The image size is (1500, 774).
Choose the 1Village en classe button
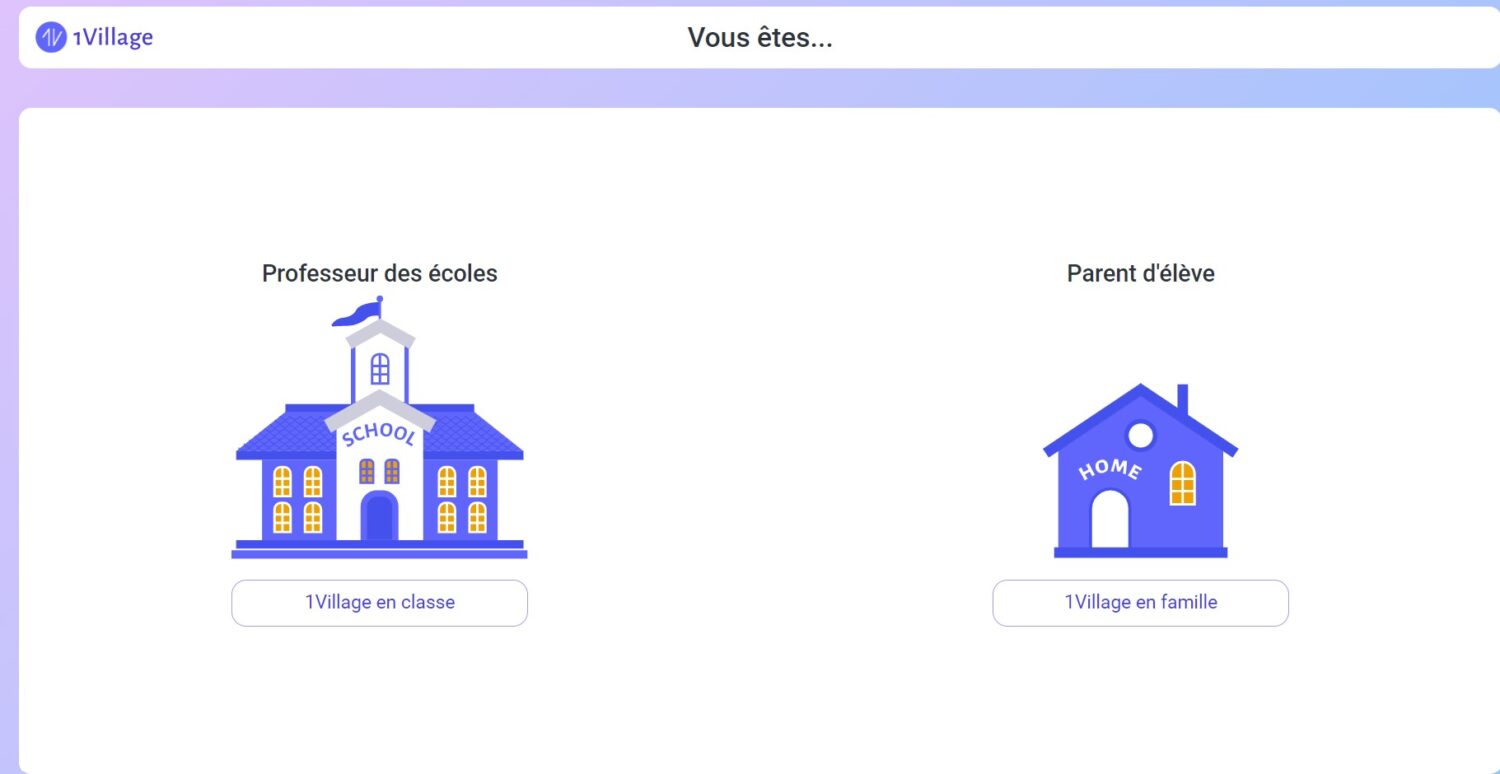point(380,603)
